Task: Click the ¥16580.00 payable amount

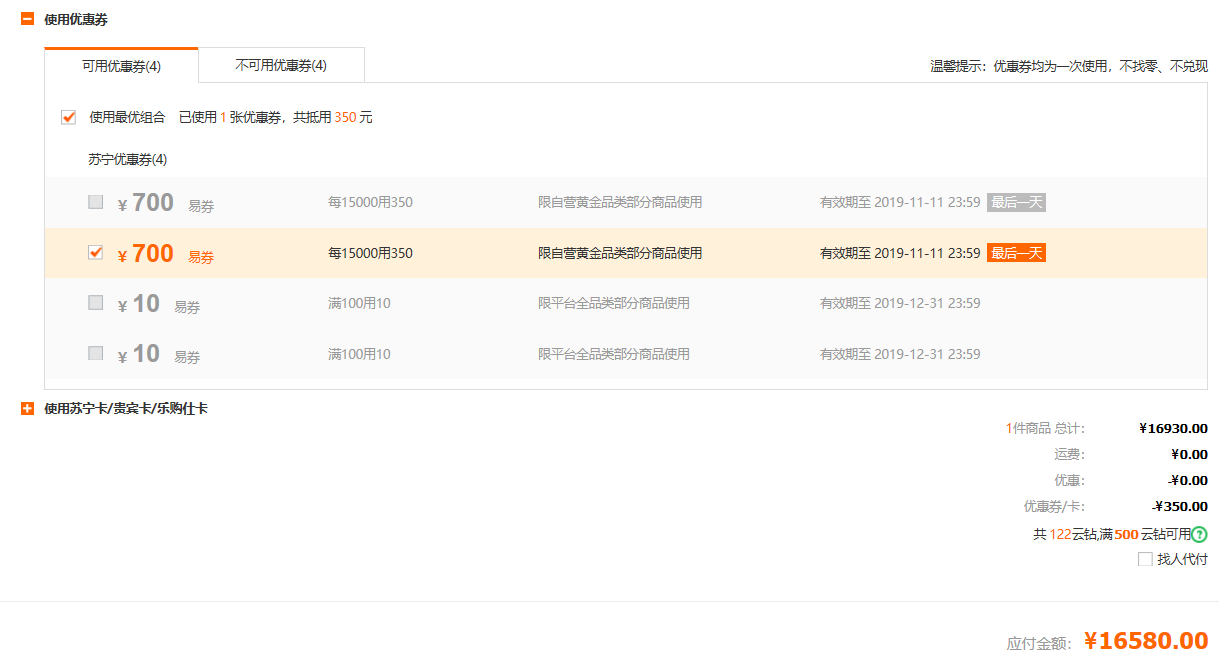Action: coord(1146,640)
